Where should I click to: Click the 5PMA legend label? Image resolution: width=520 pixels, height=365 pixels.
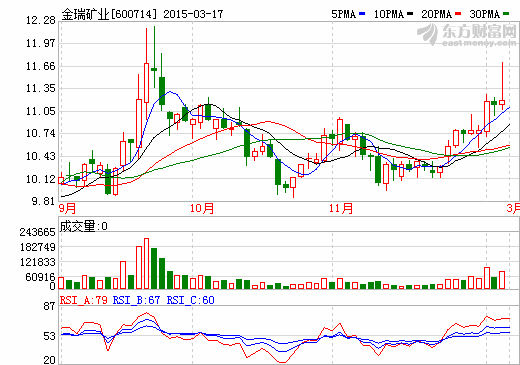343,14
